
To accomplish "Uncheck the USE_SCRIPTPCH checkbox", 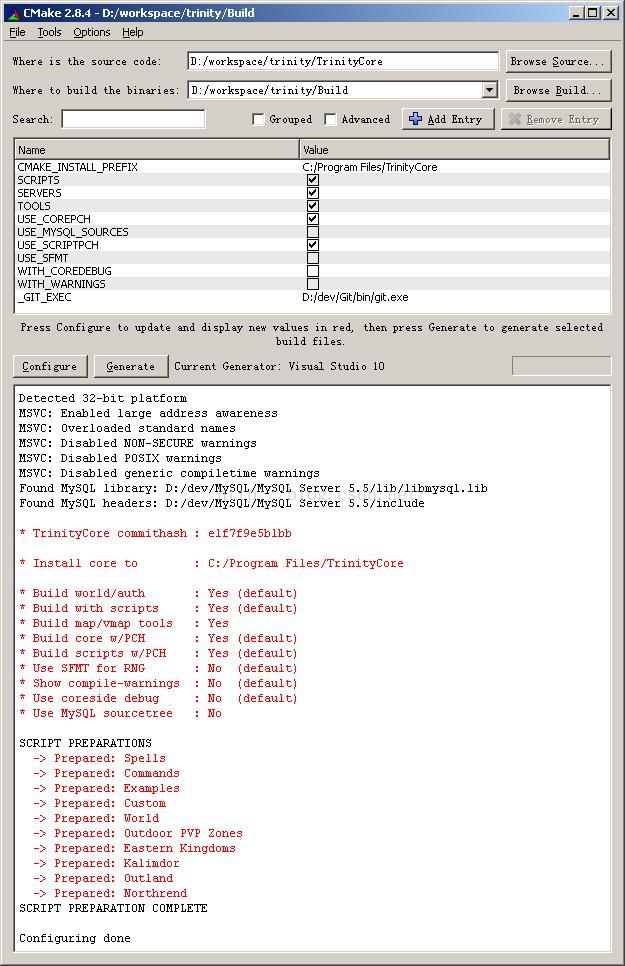I will (x=312, y=245).
